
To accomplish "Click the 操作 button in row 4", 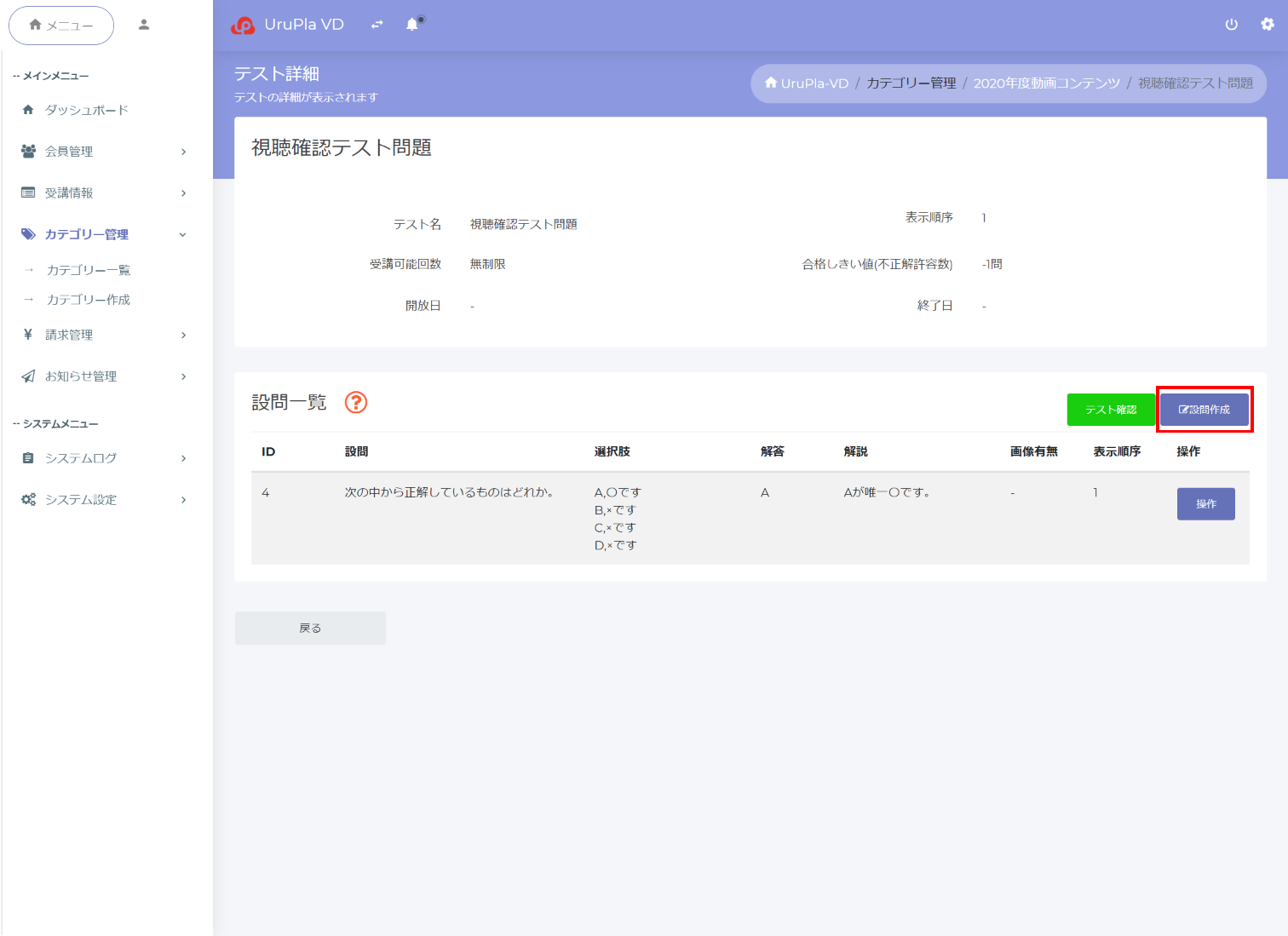I will (x=1206, y=504).
